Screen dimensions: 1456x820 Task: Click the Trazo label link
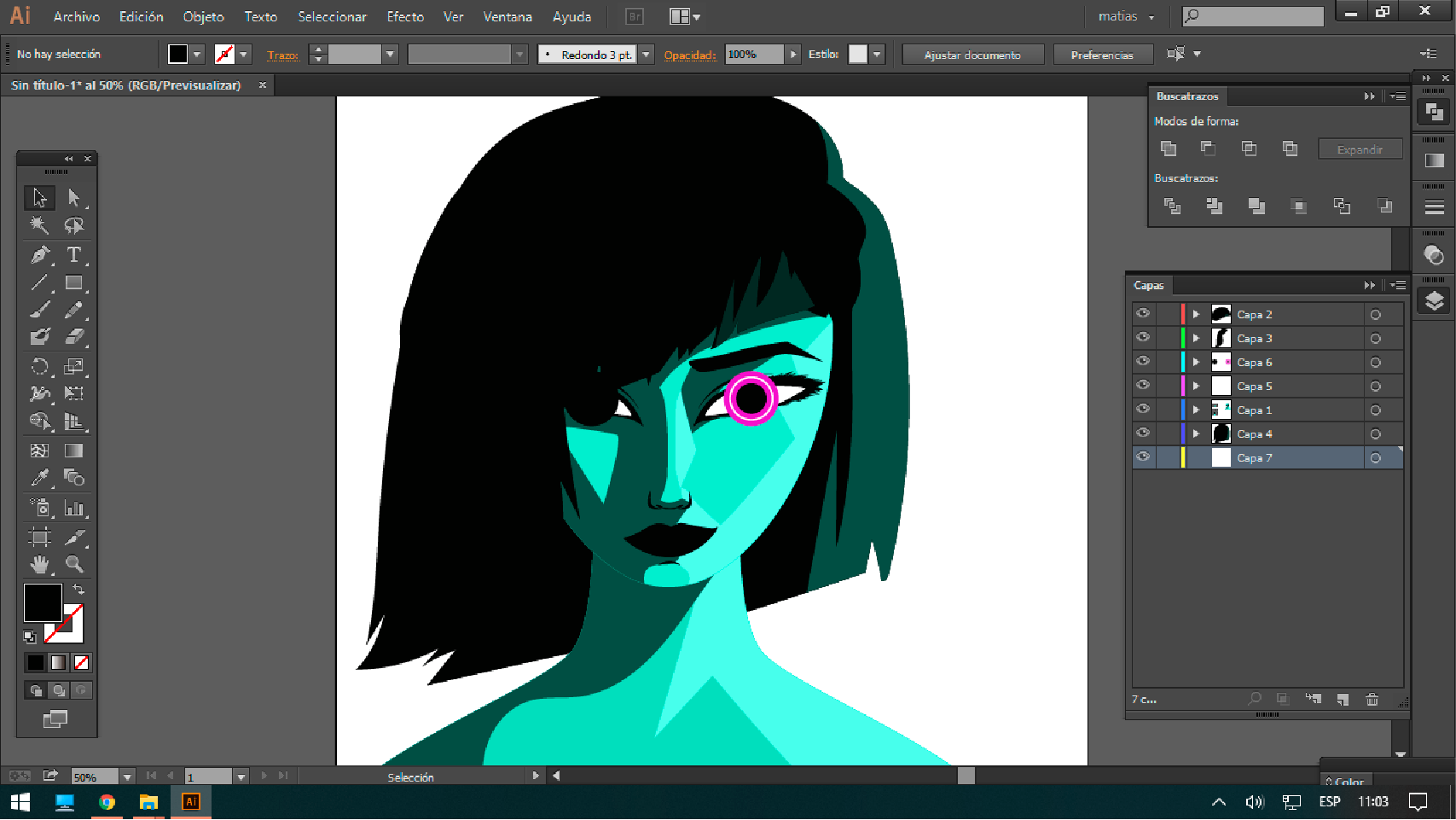(282, 55)
